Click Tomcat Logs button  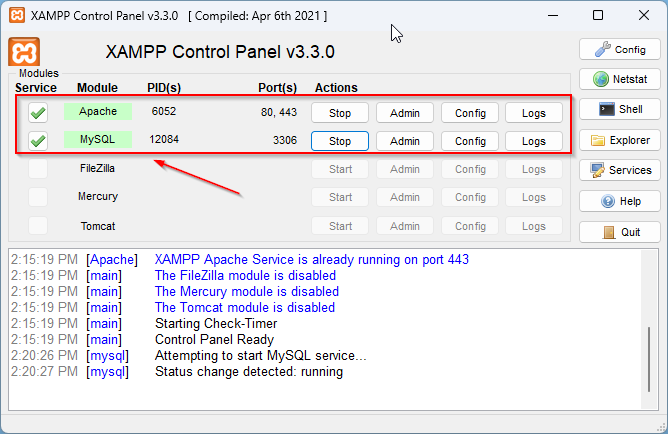point(534,226)
